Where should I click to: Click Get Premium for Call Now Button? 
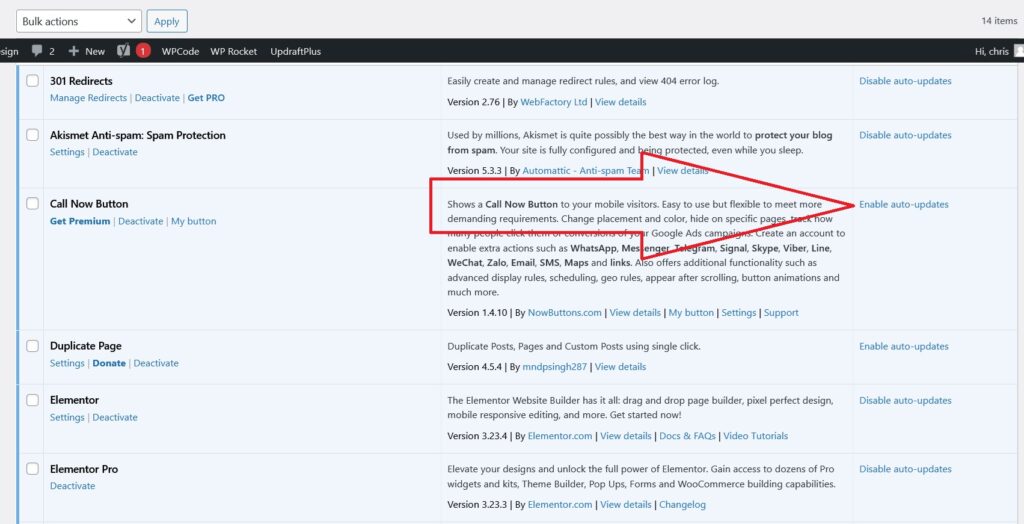pyautogui.click(x=80, y=221)
